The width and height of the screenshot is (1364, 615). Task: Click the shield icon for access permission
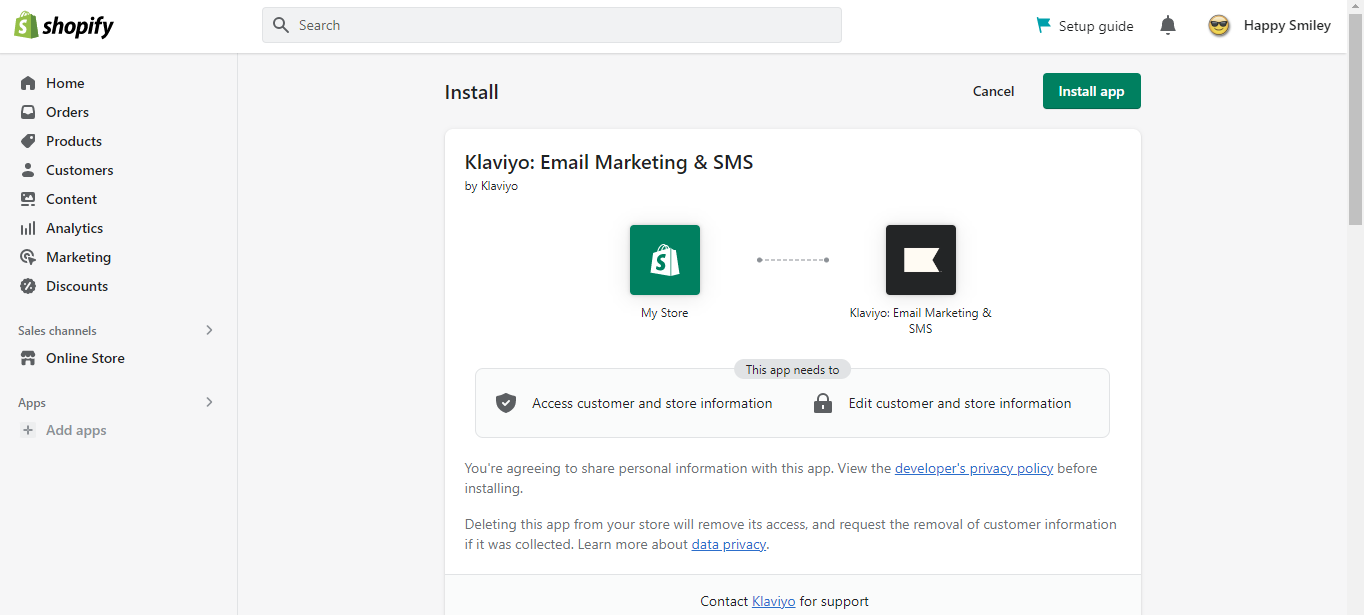[506, 403]
